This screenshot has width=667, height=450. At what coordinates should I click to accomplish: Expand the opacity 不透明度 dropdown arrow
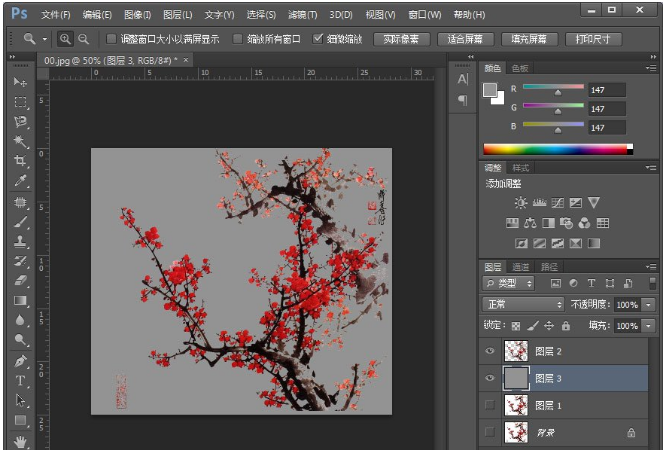(648, 304)
